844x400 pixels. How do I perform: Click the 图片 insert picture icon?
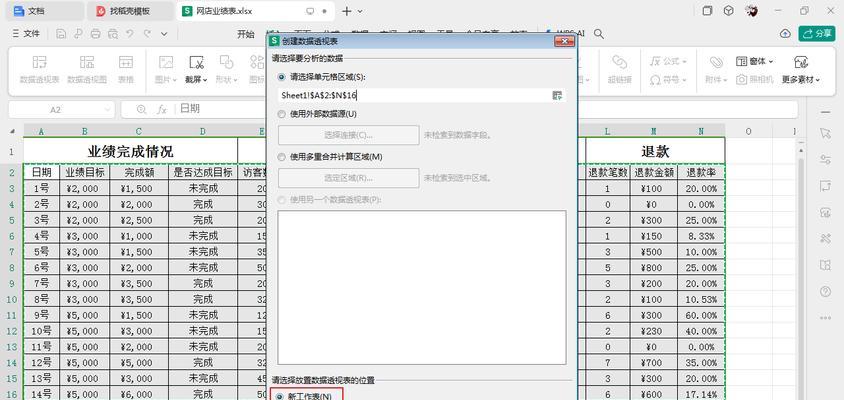click(166, 62)
